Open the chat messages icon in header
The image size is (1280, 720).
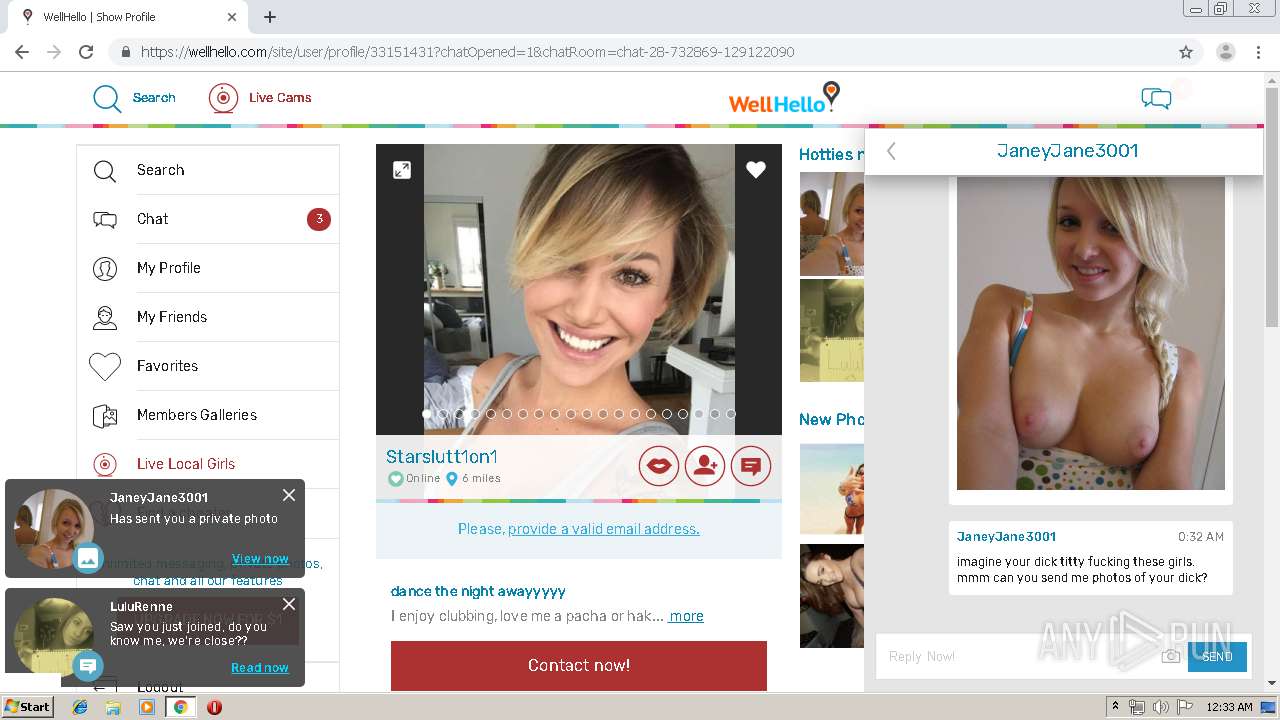(x=1156, y=98)
